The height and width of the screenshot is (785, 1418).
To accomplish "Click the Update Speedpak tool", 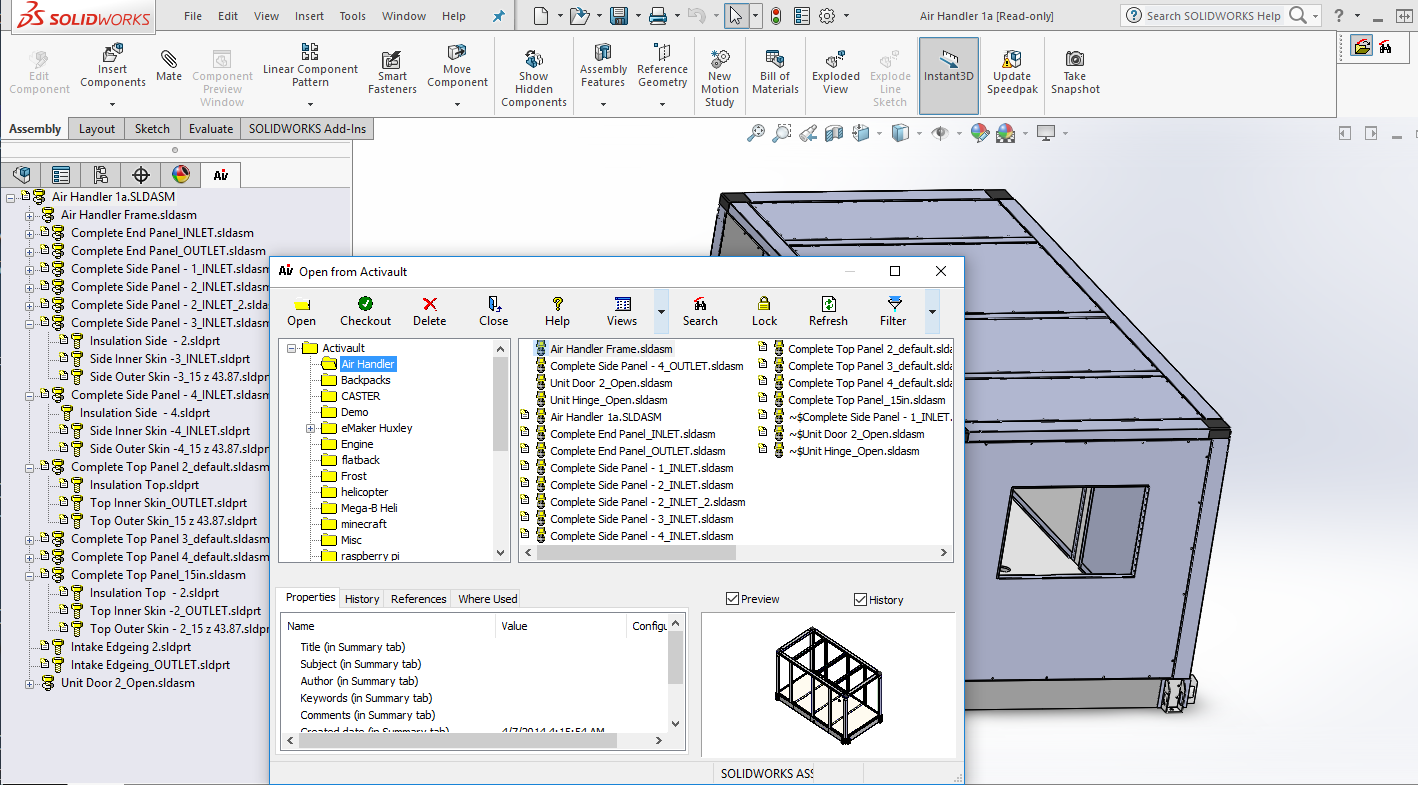I will point(1012,72).
